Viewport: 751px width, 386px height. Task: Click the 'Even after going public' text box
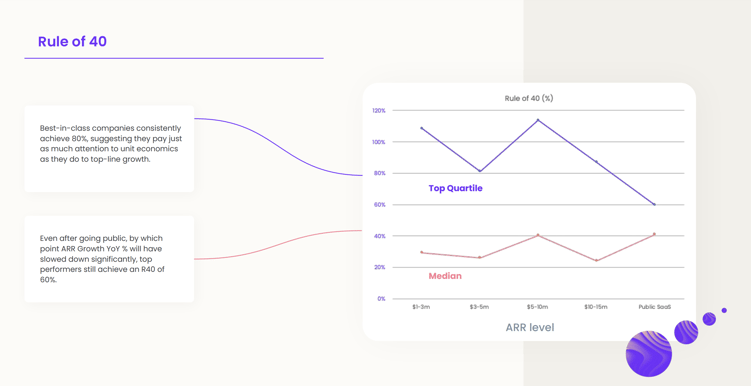[x=109, y=259]
